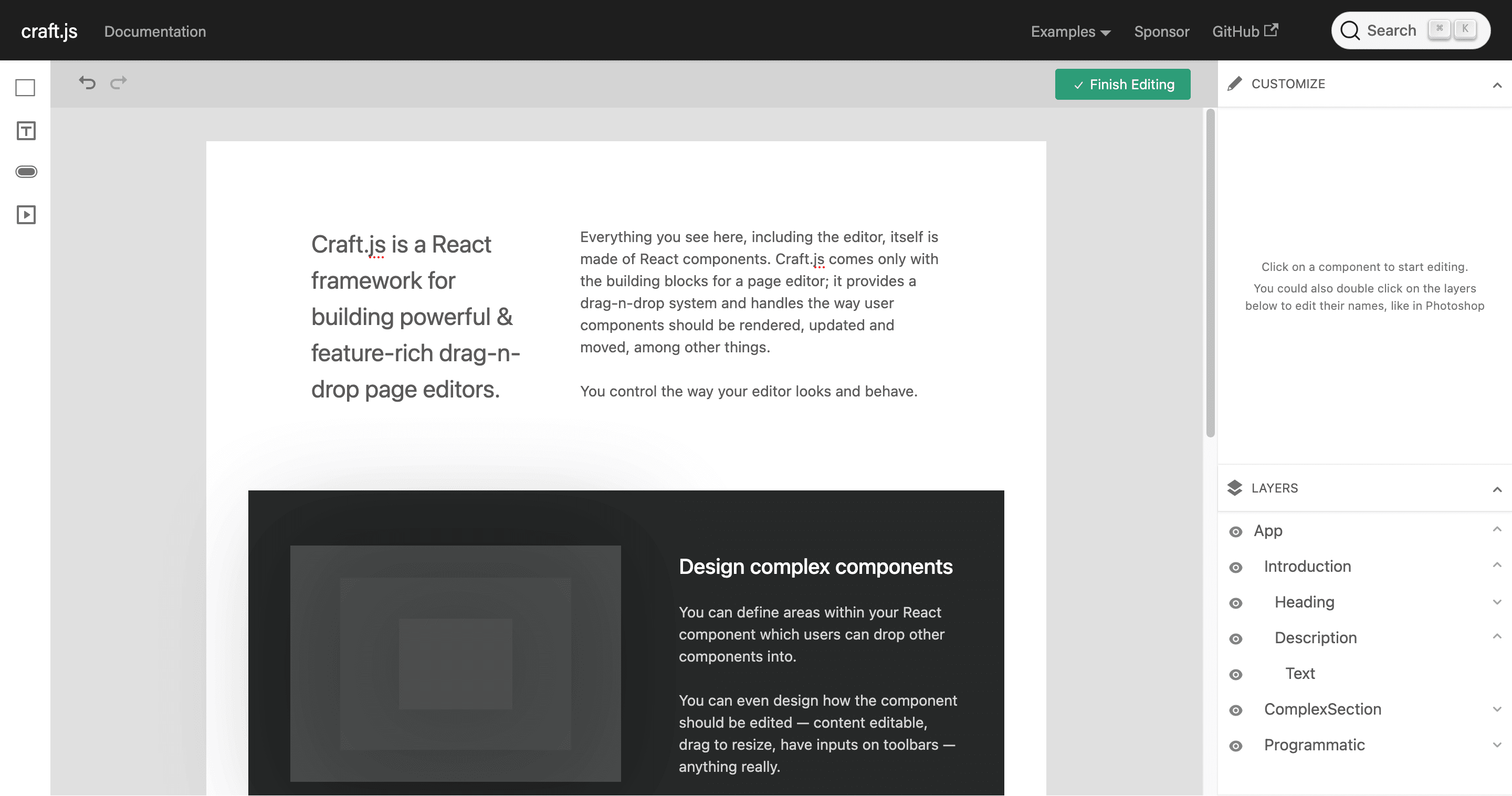The width and height of the screenshot is (1512, 796).
Task: Collapse the Description layer
Action: coord(1497,636)
